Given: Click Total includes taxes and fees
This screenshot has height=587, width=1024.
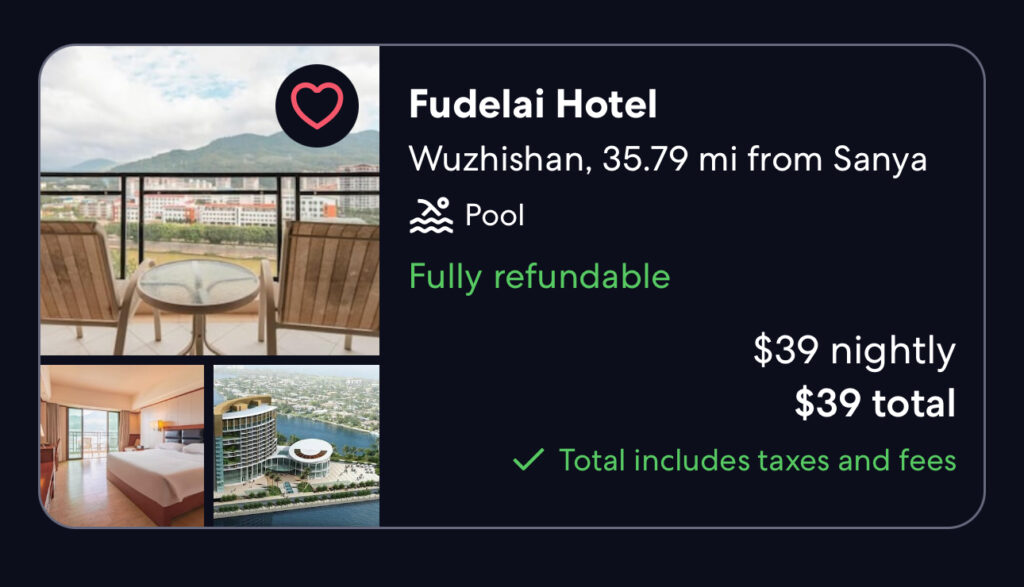Looking at the screenshot, I should pos(758,460).
